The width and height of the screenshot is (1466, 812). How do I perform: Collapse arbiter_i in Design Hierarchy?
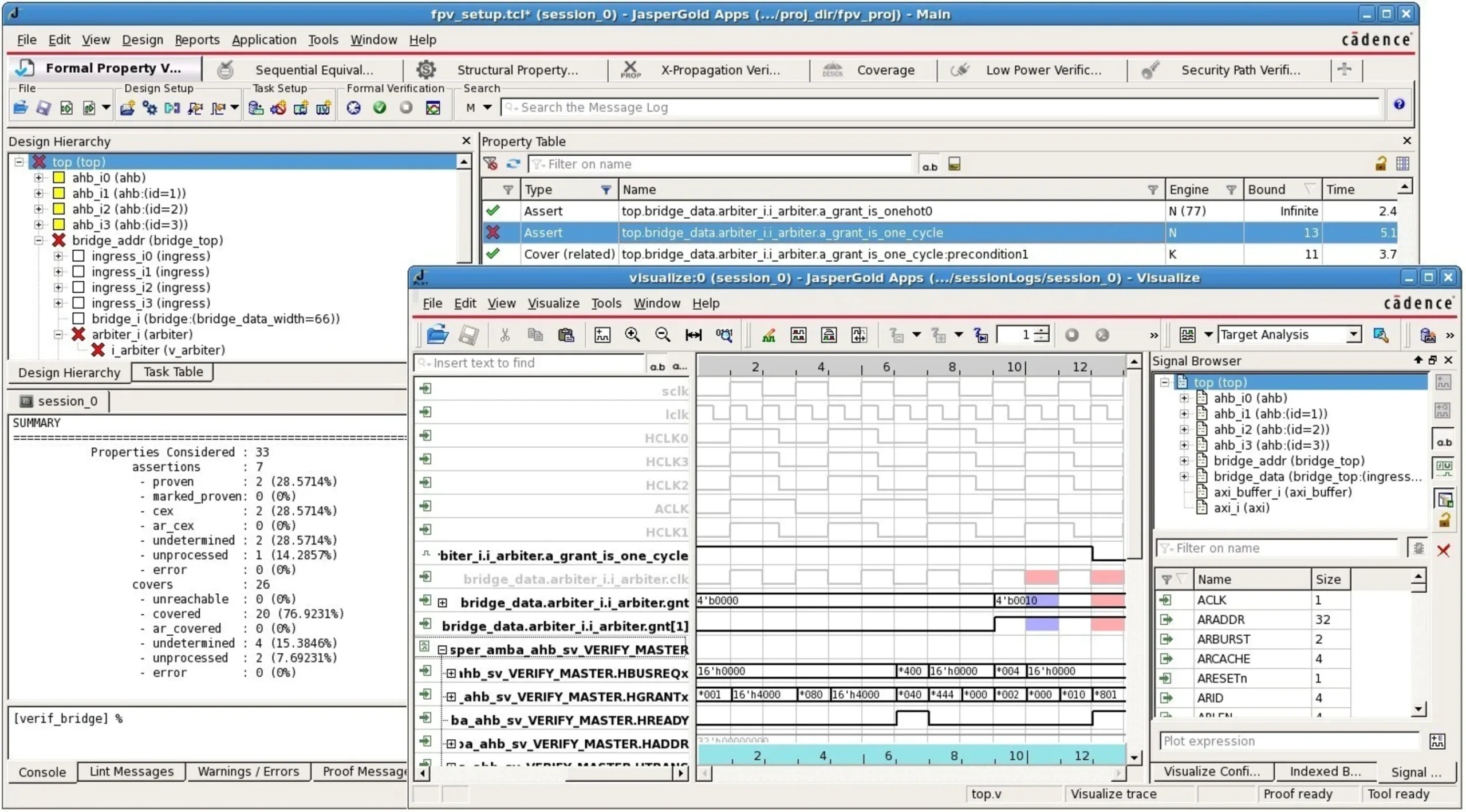[58, 334]
